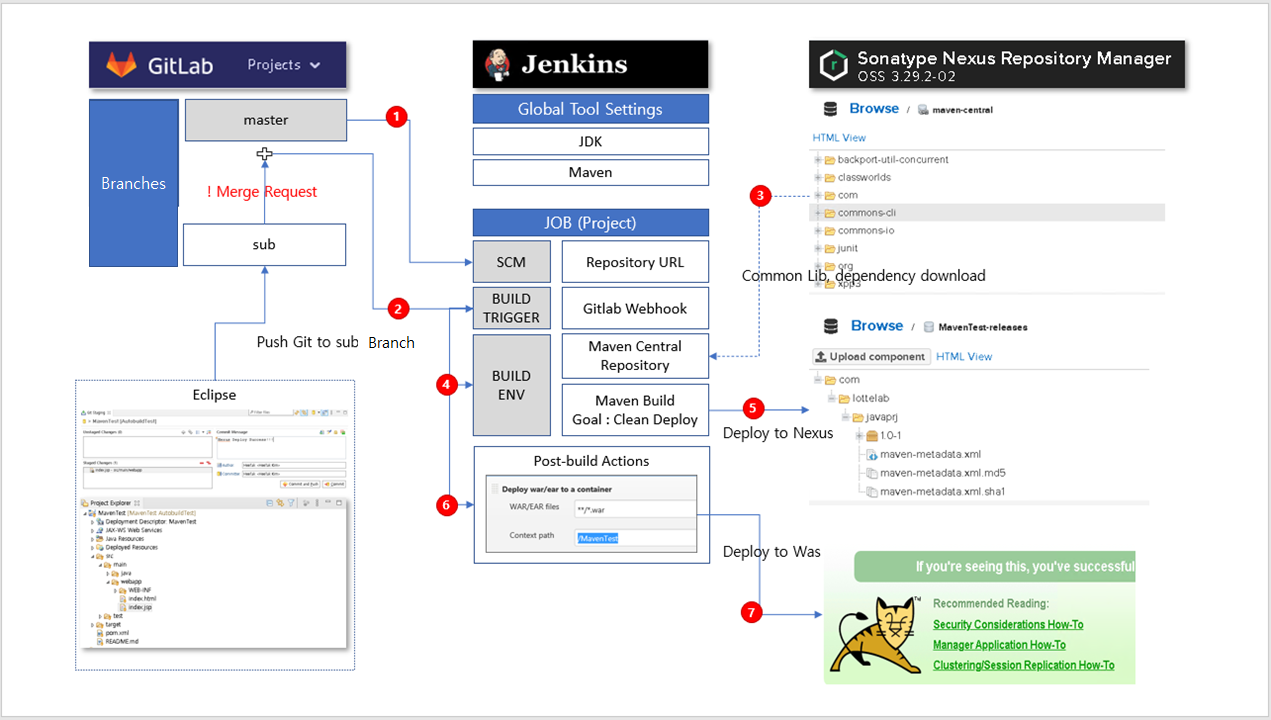This screenshot has height=720, width=1271.
Task: Click the Sonatype Nexus hexagon logo
Action: tap(833, 66)
